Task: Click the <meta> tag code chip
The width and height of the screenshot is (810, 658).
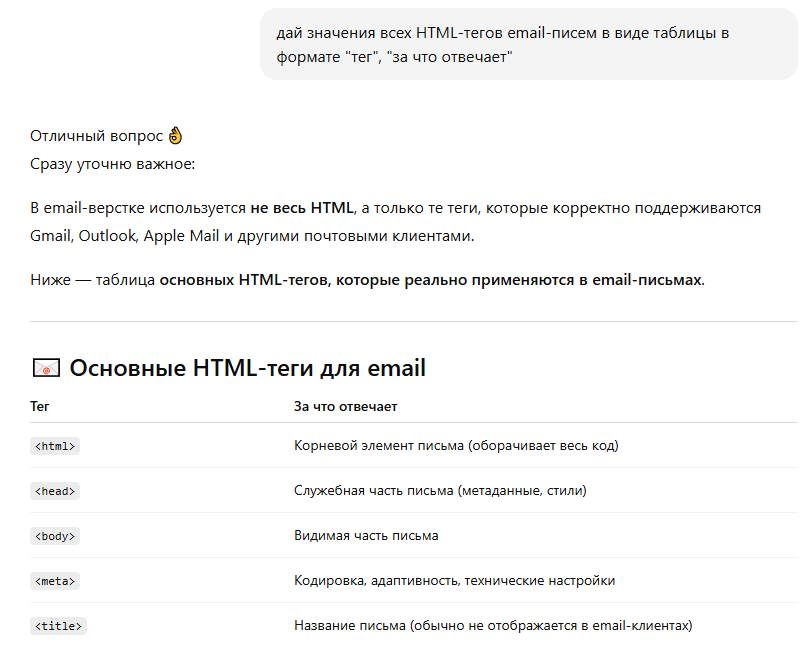Action: [55, 581]
